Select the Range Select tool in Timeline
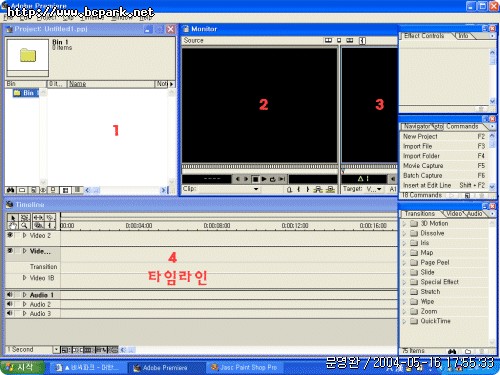 (25, 218)
